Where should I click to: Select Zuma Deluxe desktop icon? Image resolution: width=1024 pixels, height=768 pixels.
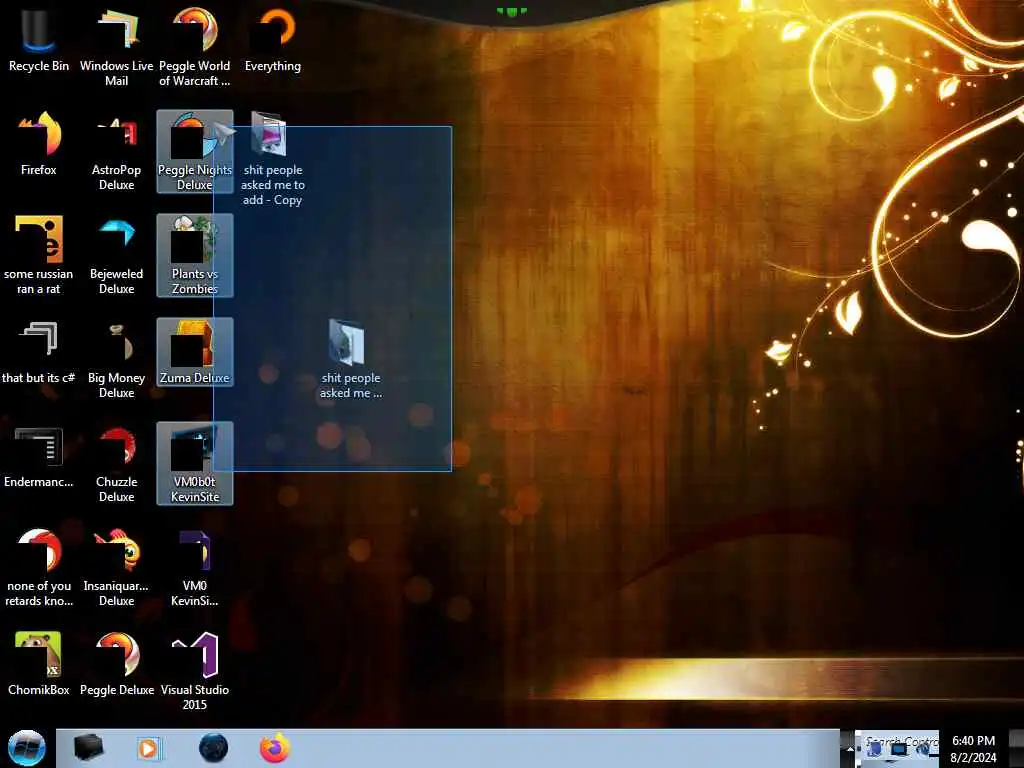click(x=195, y=353)
